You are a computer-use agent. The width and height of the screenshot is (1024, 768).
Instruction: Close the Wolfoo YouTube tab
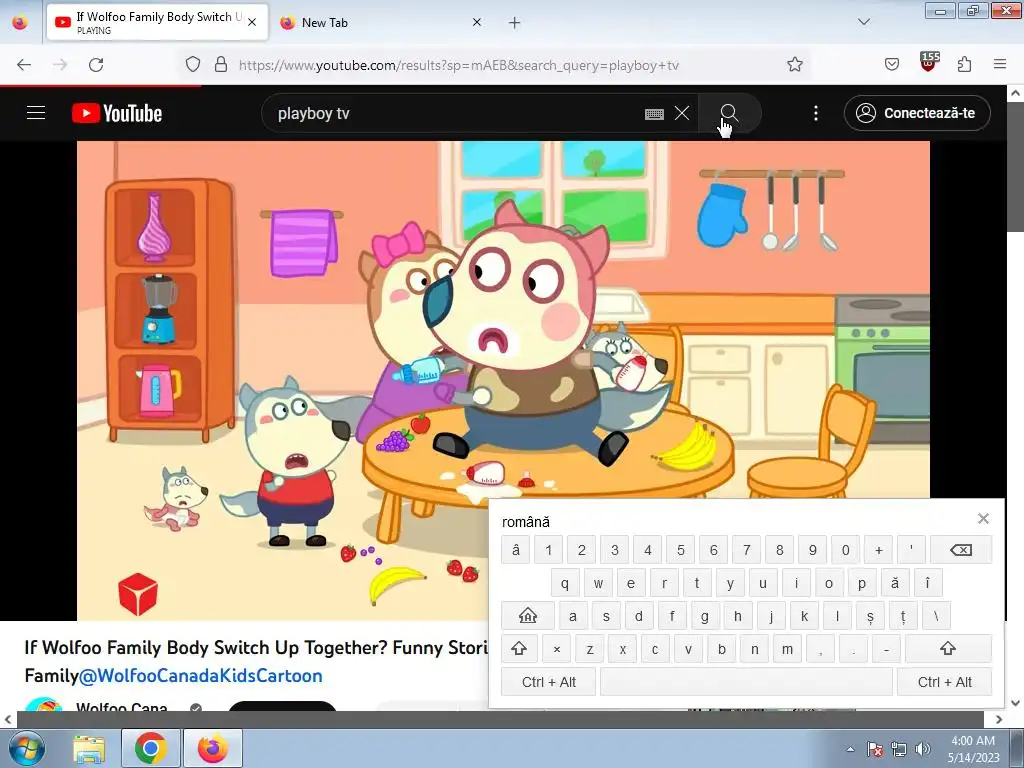click(252, 22)
